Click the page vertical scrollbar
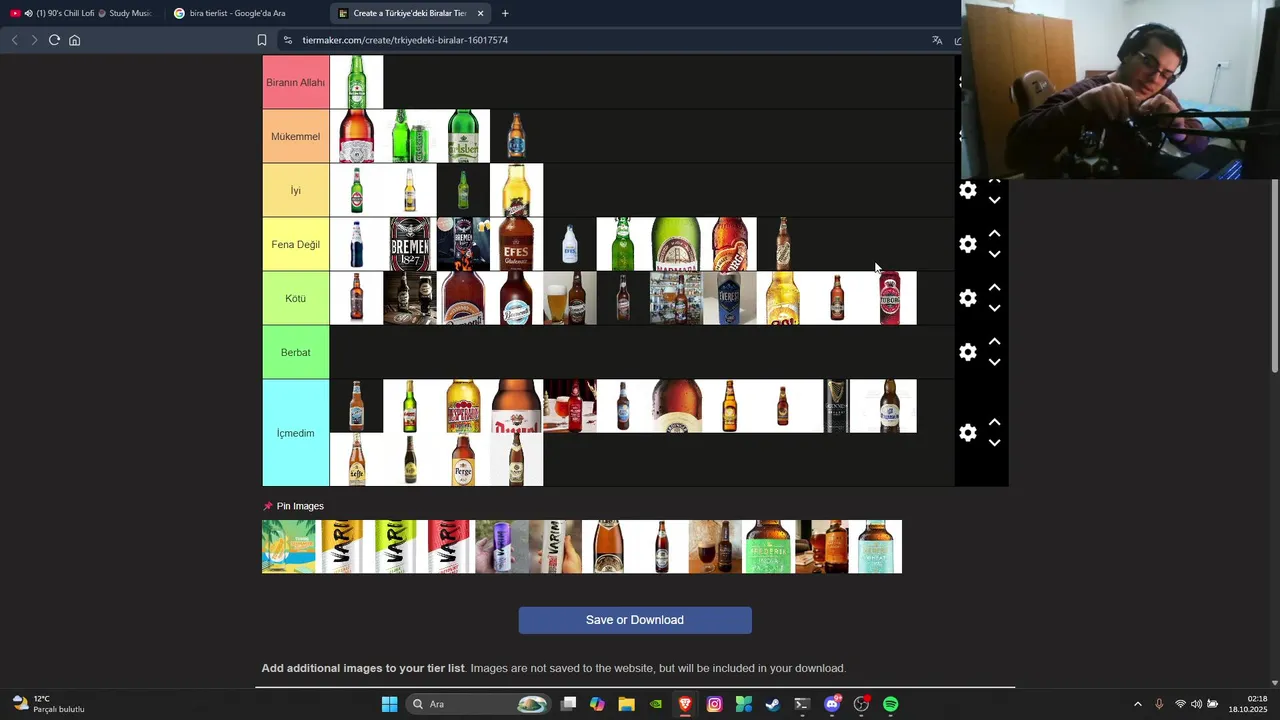This screenshot has height=720, width=1280. tap(1274, 275)
